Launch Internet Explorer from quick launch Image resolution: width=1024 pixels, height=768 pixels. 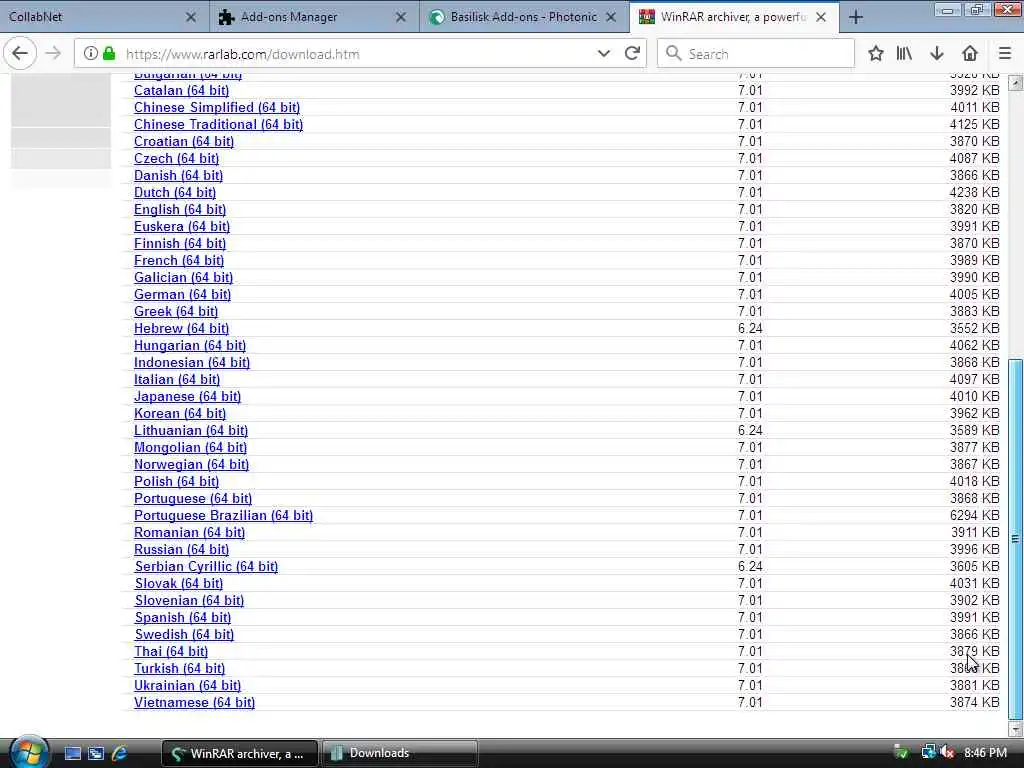(x=120, y=753)
